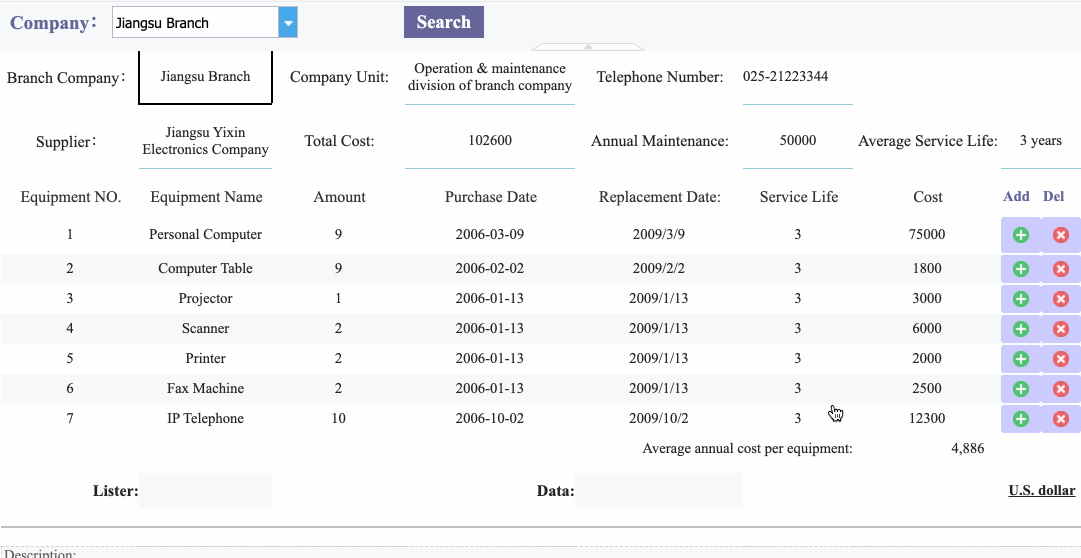Image resolution: width=1081 pixels, height=558 pixels.
Task: Click the cost cell 75000
Action: point(927,235)
